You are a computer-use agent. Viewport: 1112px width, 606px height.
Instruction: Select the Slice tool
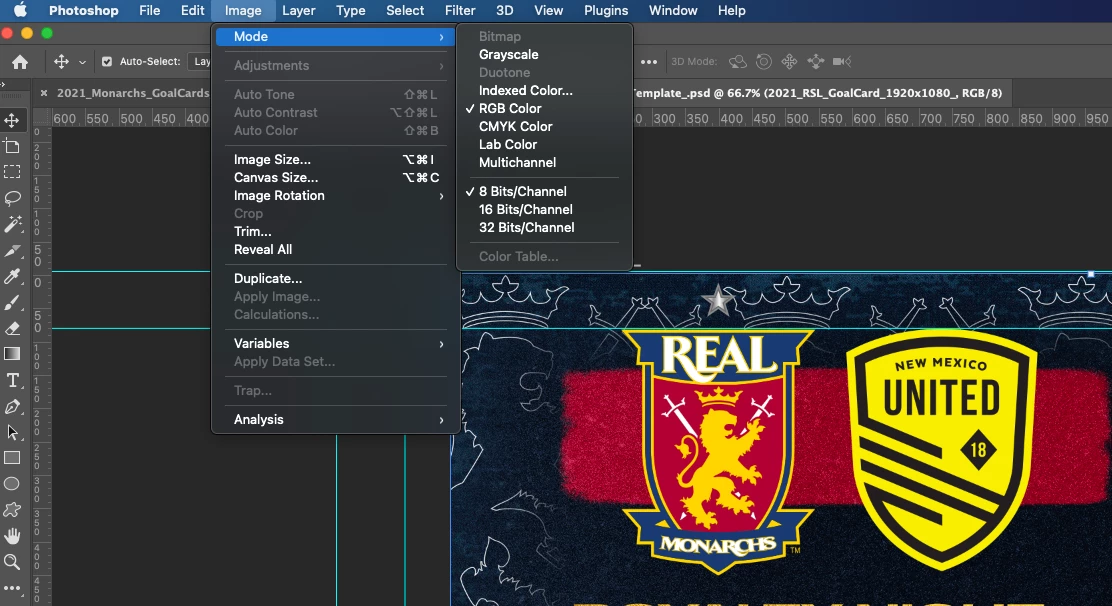tap(12, 250)
